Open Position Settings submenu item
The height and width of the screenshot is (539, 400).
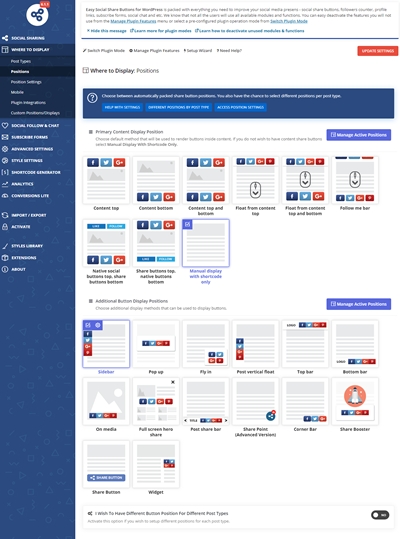[x=26, y=82]
